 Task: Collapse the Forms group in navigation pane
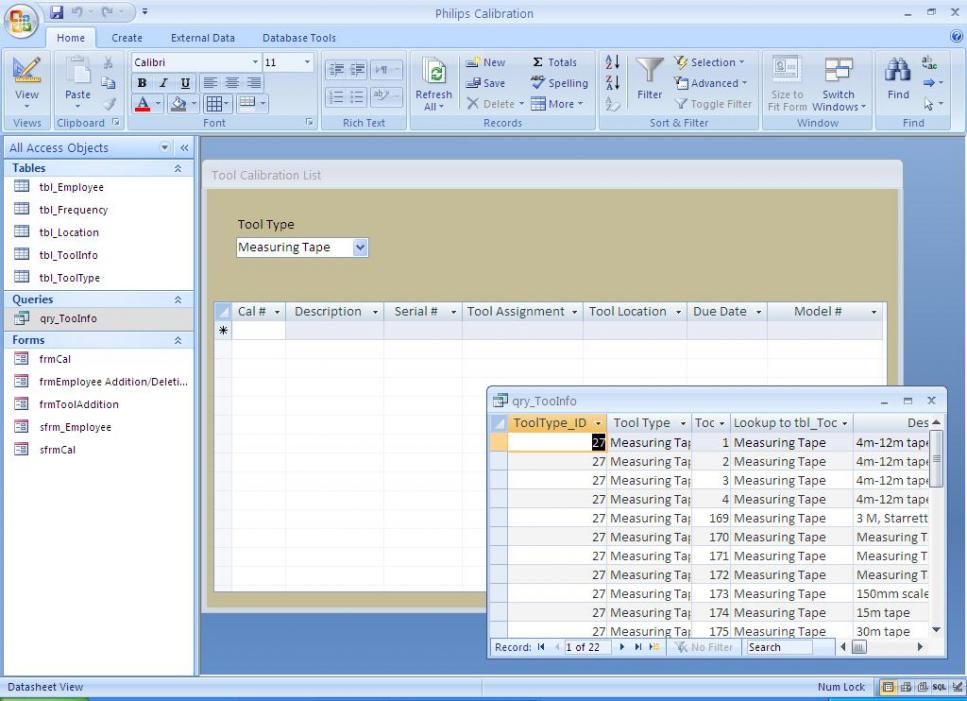point(178,340)
